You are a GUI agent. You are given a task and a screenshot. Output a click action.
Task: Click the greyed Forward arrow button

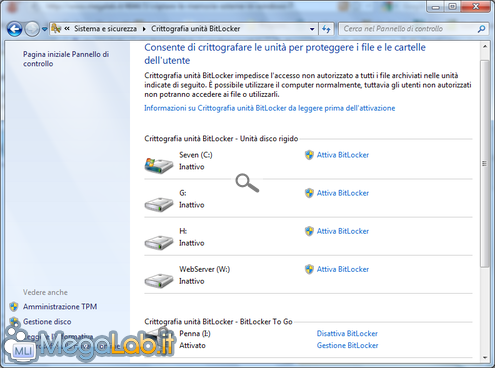32,29
